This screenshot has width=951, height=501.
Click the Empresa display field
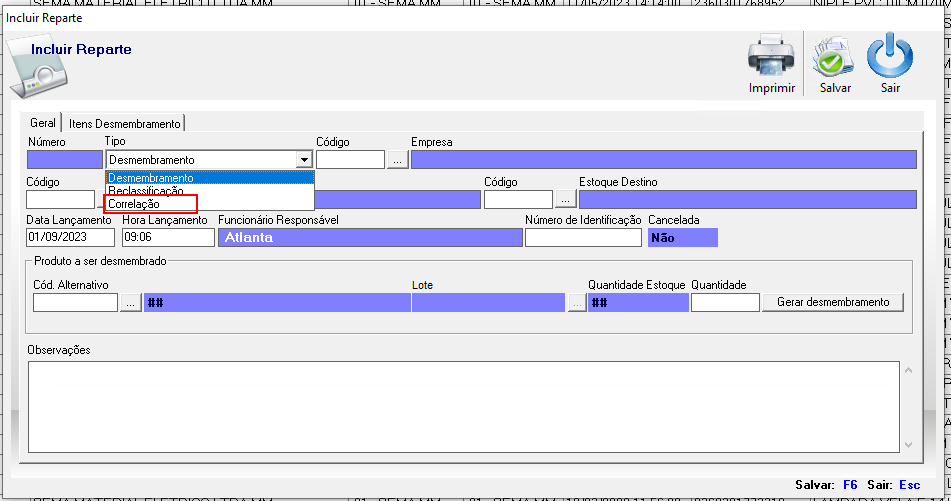[x=664, y=160]
